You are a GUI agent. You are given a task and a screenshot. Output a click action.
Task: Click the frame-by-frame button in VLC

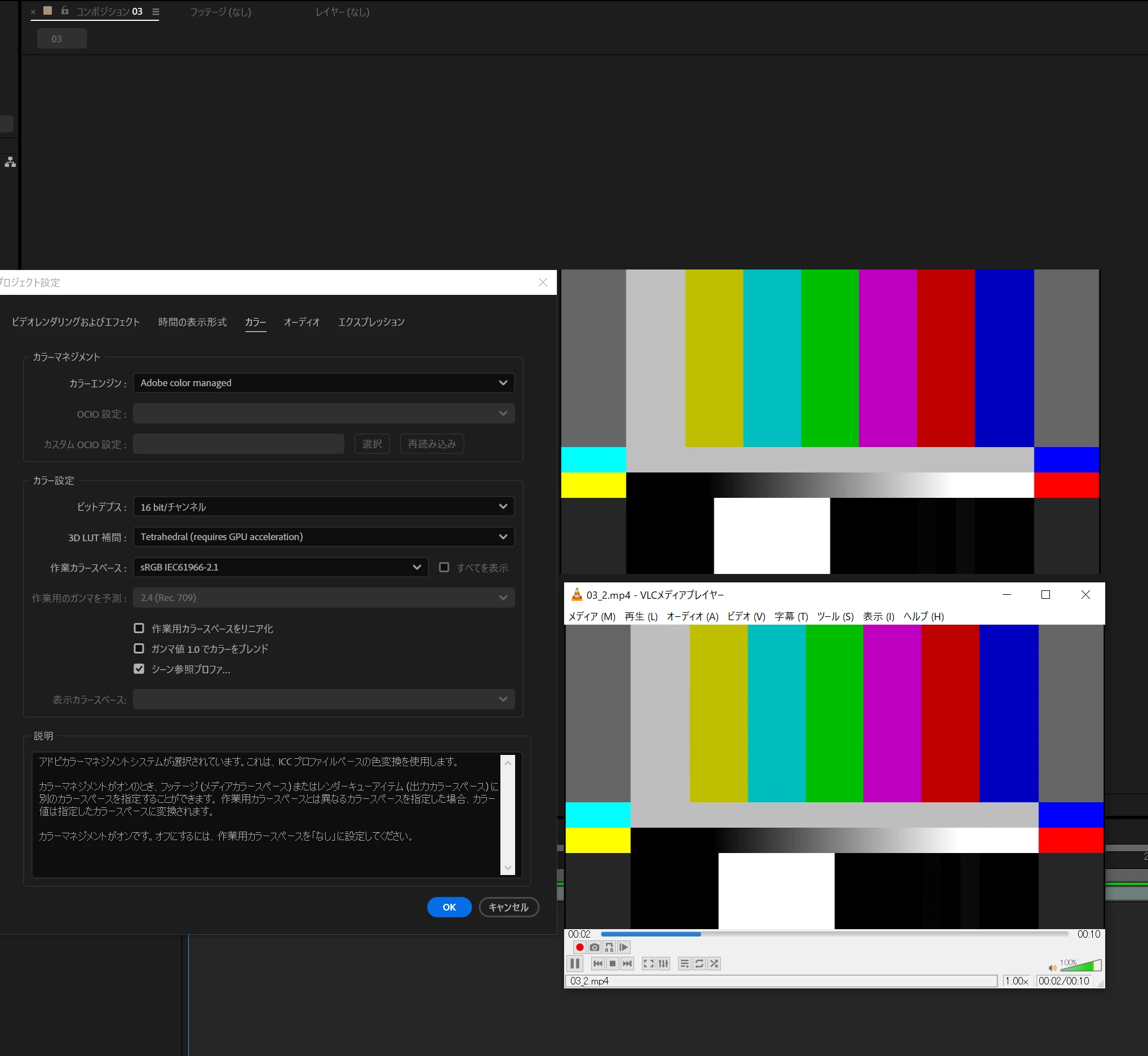624,947
